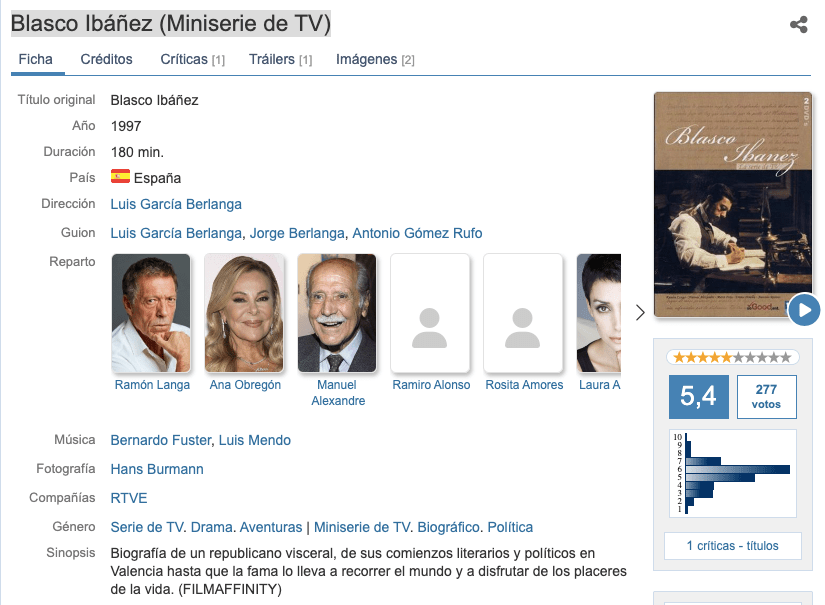
Task: Click Rosita Amores' placeholder avatar
Action: click(523, 313)
